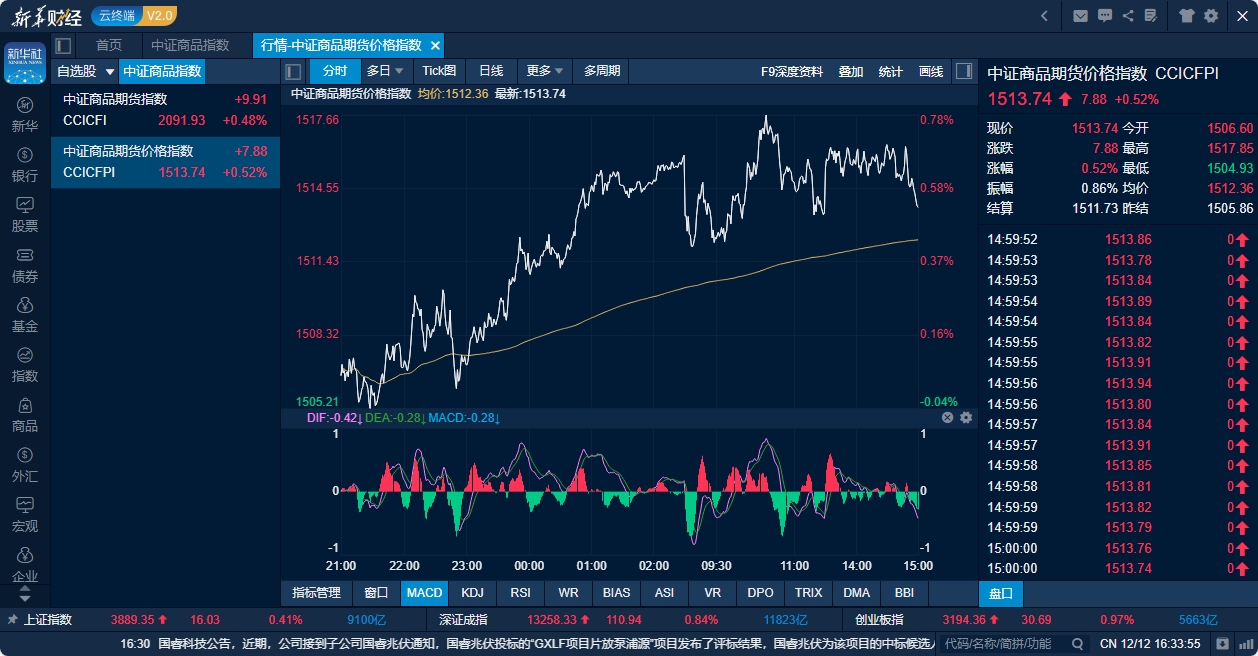Open F9深度资料

(791, 71)
